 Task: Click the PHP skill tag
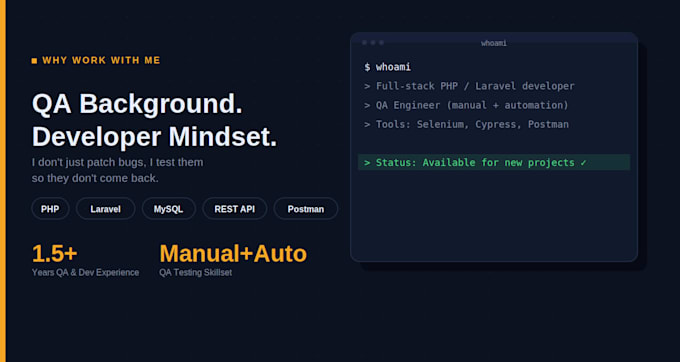coord(50,209)
